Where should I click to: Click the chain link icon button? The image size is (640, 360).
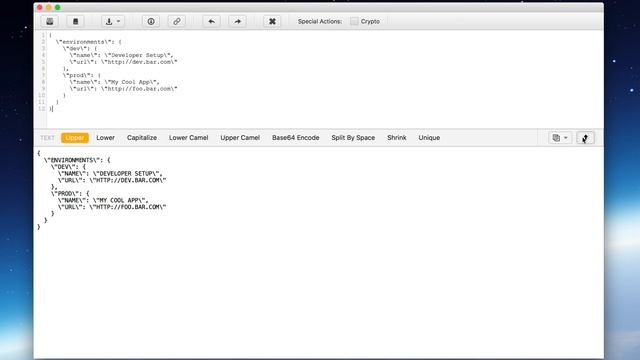177,21
